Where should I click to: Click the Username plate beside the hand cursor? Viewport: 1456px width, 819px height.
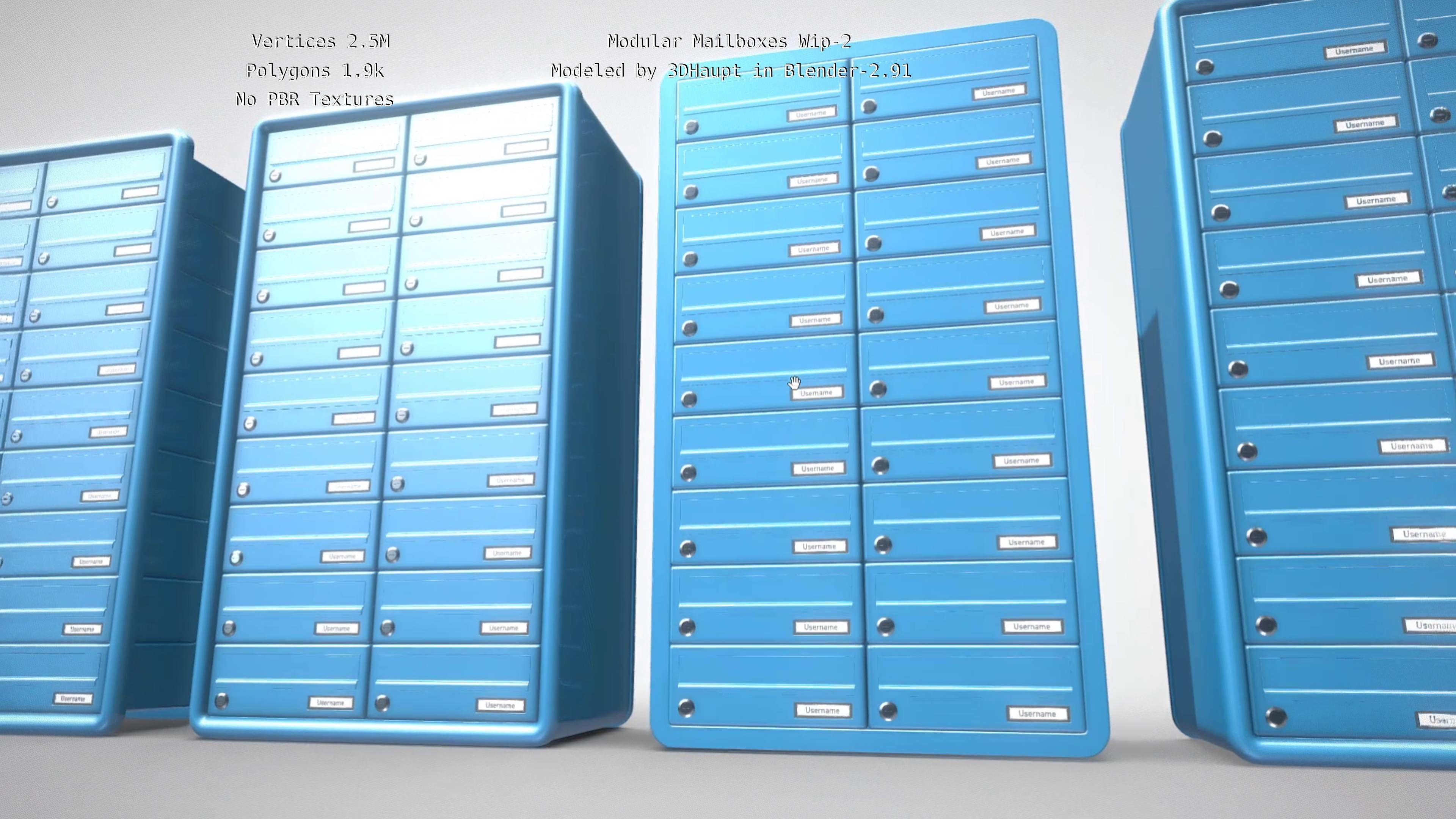(817, 393)
